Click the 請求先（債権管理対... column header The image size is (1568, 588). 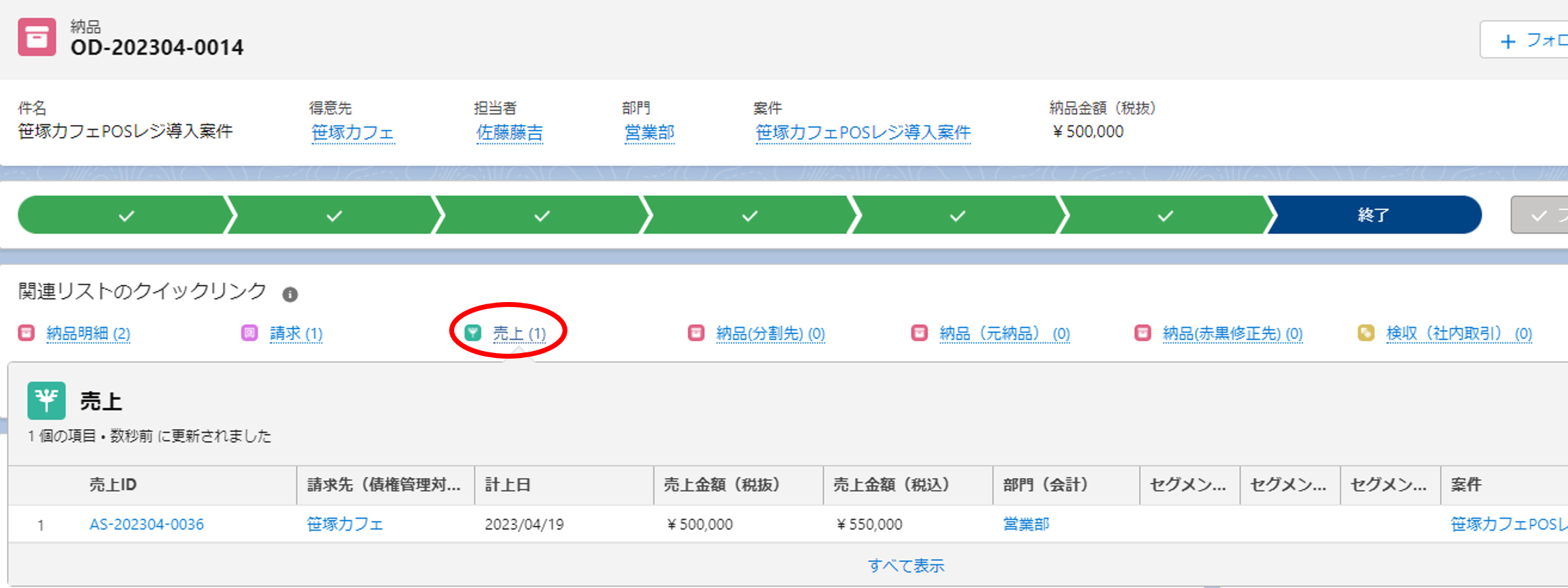pos(386,485)
